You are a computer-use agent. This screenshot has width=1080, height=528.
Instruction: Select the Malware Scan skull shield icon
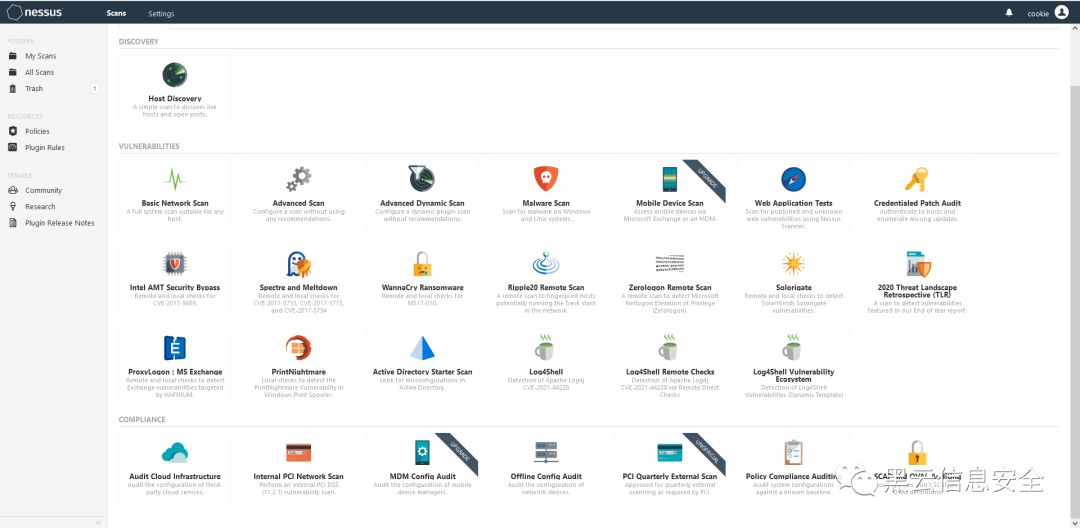pos(546,180)
